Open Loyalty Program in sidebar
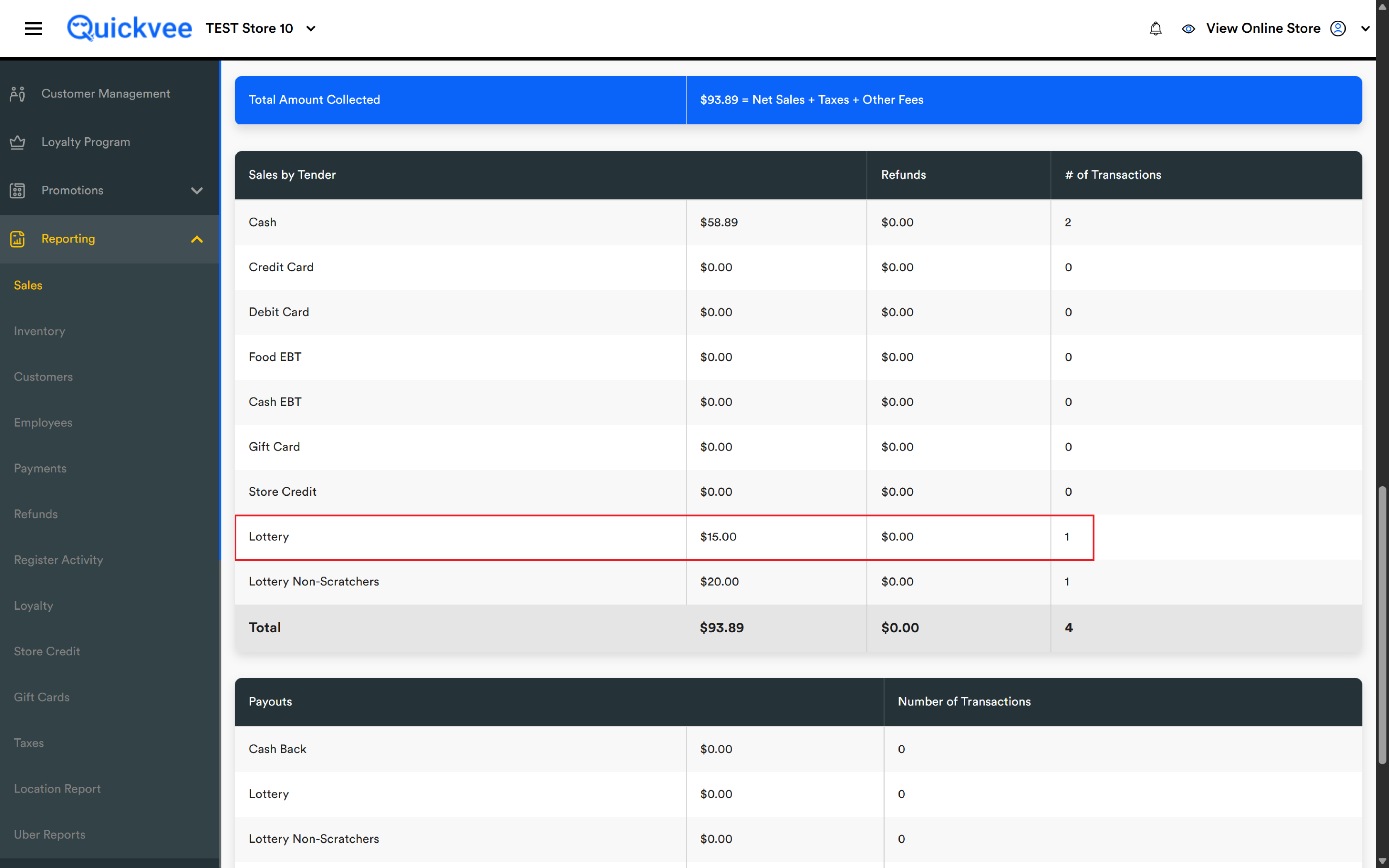Image resolution: width=1389 pixels, height=868 pixels. pos(85,142)
